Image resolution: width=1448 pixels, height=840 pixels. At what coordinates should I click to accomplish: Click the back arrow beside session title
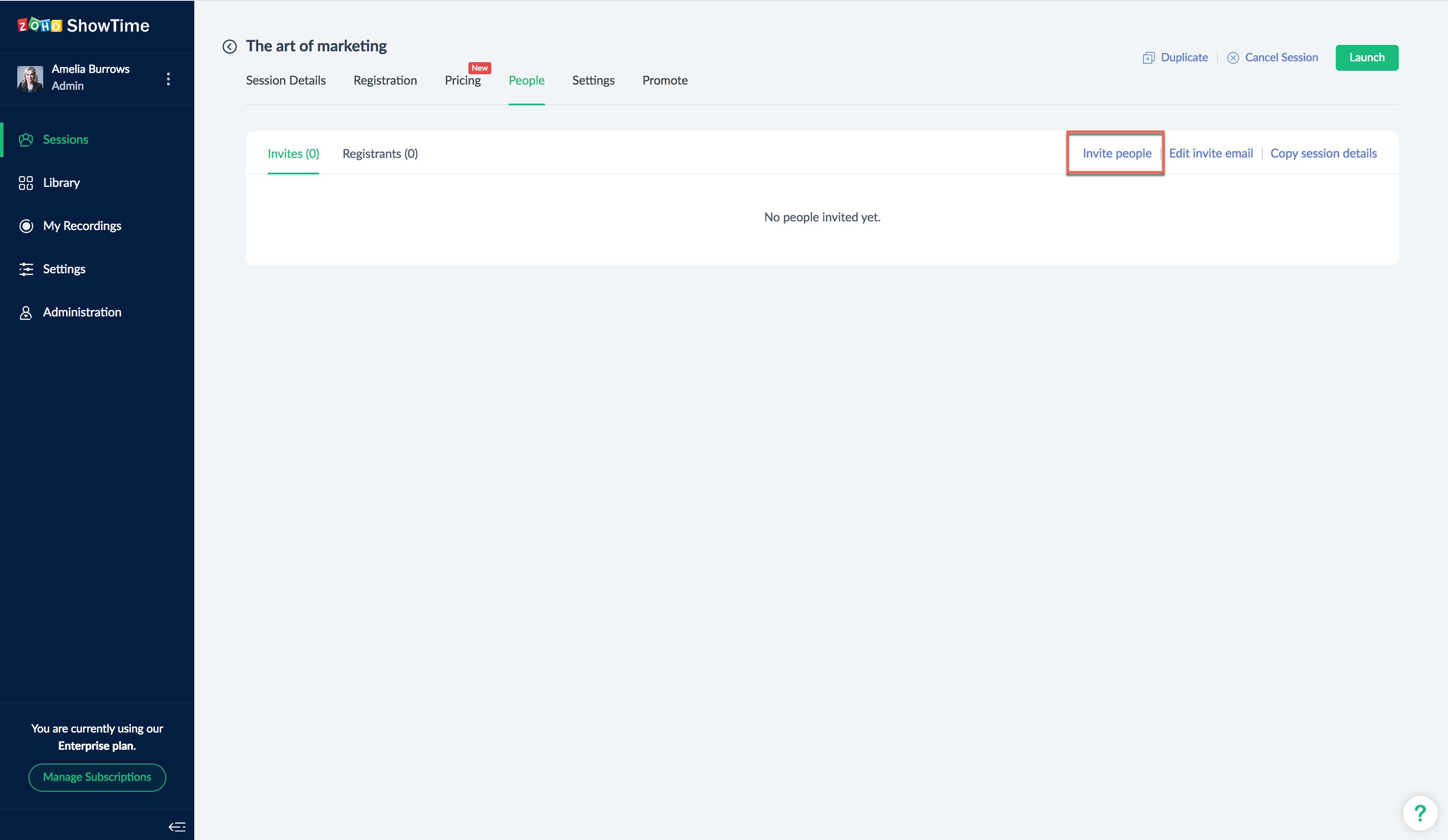[x=229, y=47]
